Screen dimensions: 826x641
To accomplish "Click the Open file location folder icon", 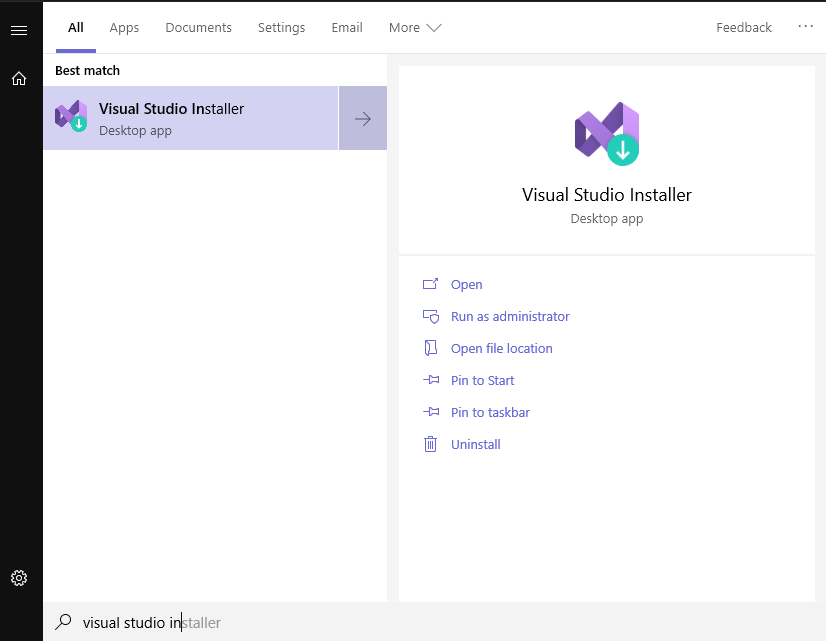I will (x=431, y=349).
